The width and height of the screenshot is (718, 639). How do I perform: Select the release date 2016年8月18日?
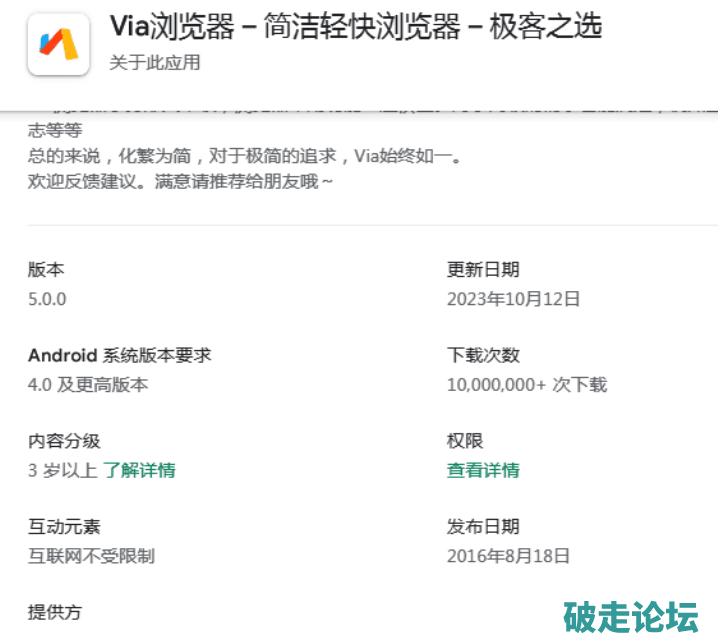pos(508,555)
